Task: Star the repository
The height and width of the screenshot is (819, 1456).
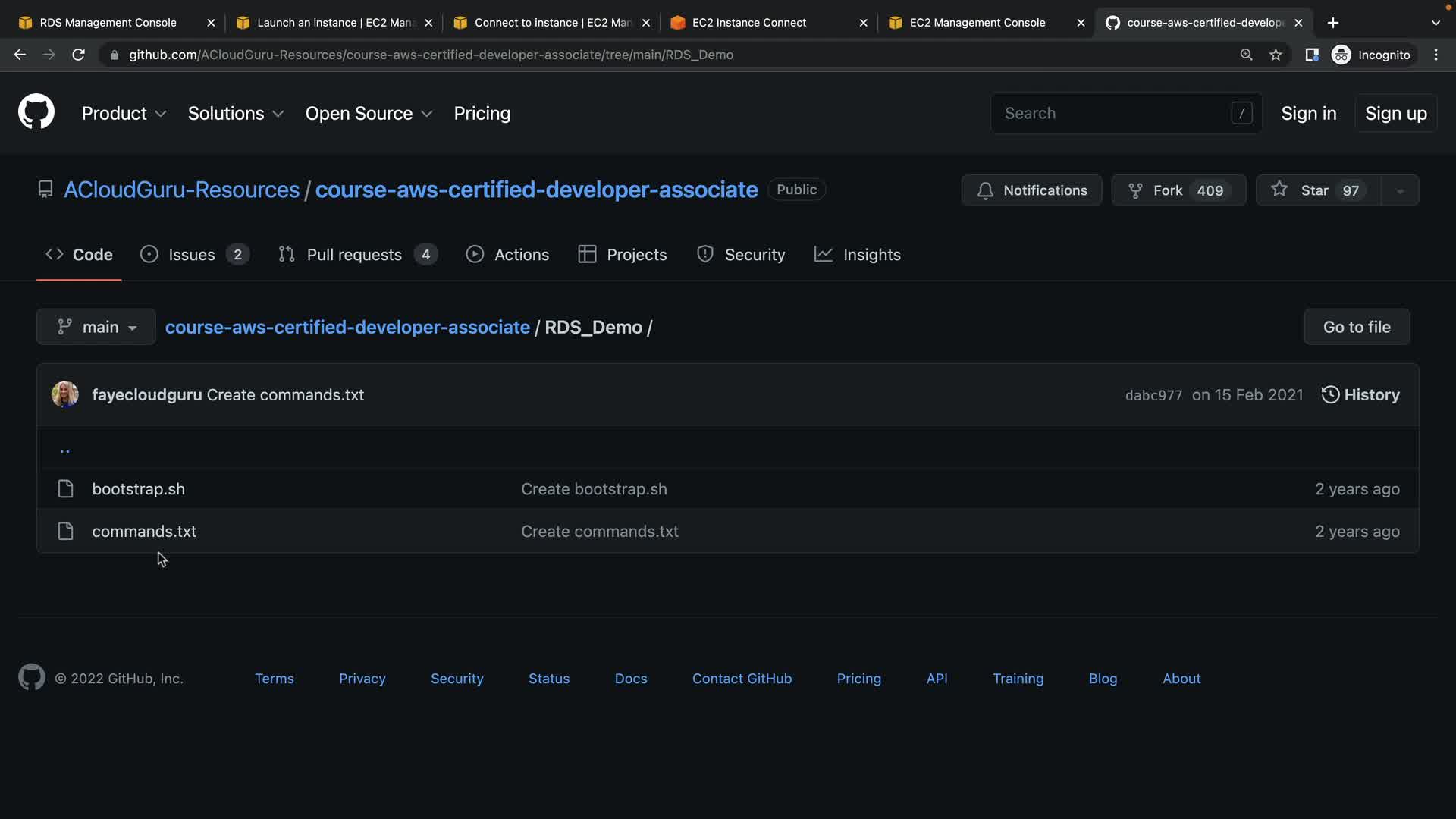Action: tap(1318, 190)
